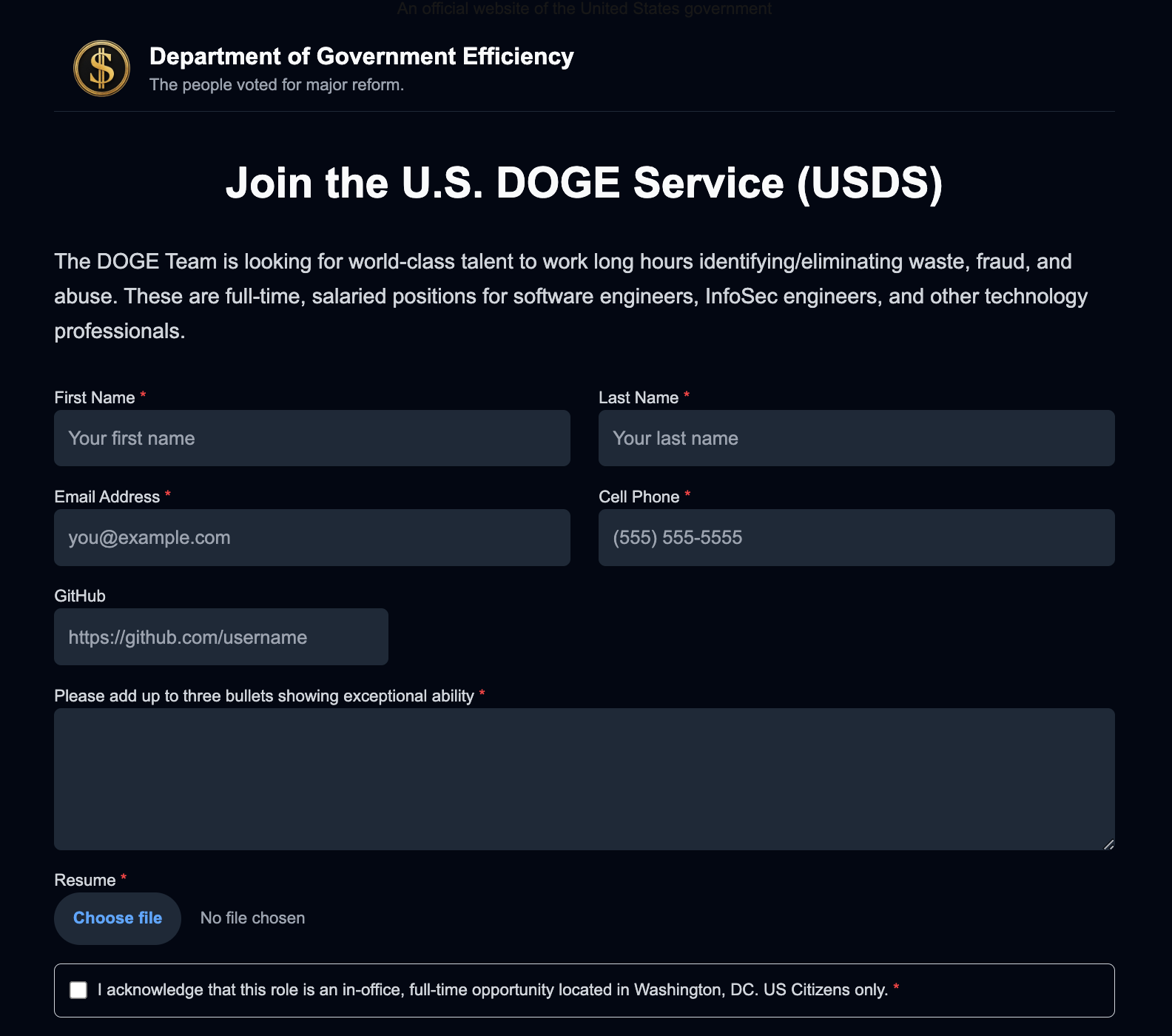Image resolution: width=1172 pixels, height=1036 pixels.
Task: Focus the Last Name input field
Action: click(x=856, y=438)
